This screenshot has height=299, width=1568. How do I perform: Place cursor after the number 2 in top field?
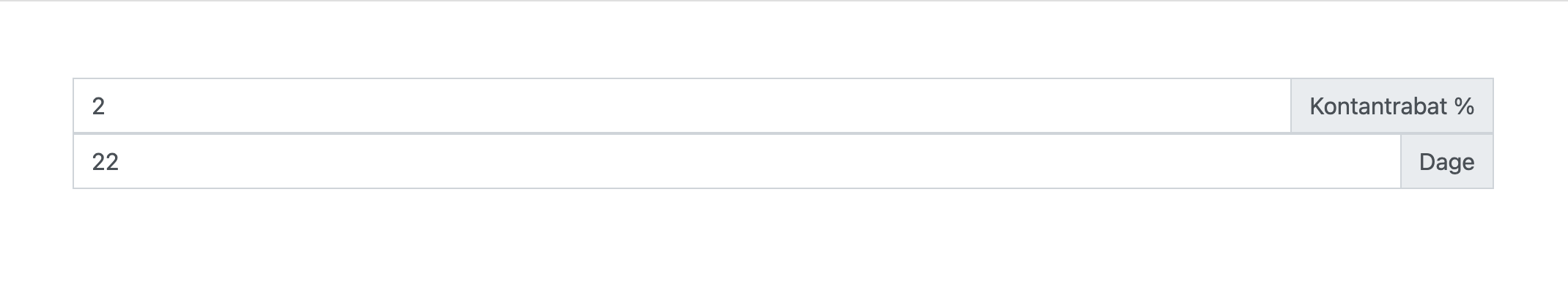click(x=107, y=106)
